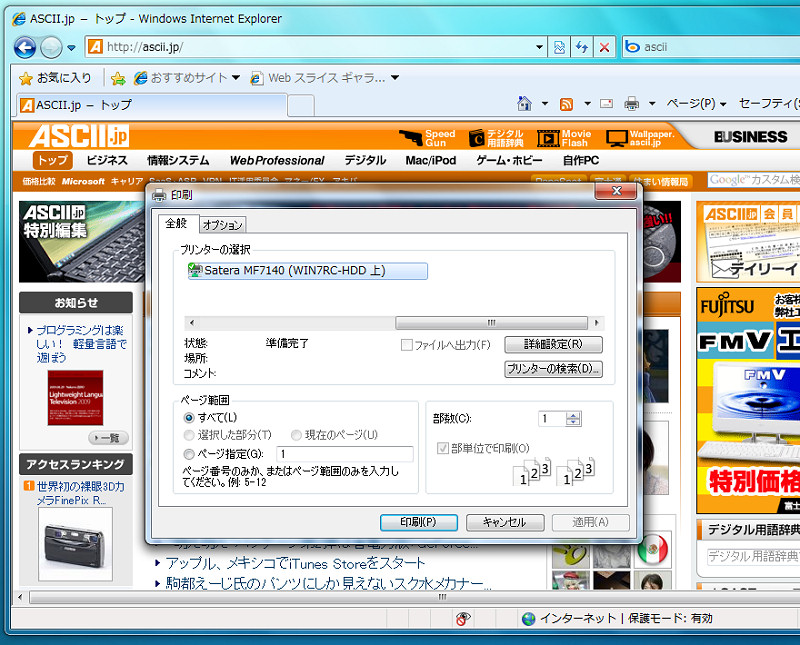Select the 情報システム navigation item
Viewport: 800px width, 645px height.
point(178,160)
